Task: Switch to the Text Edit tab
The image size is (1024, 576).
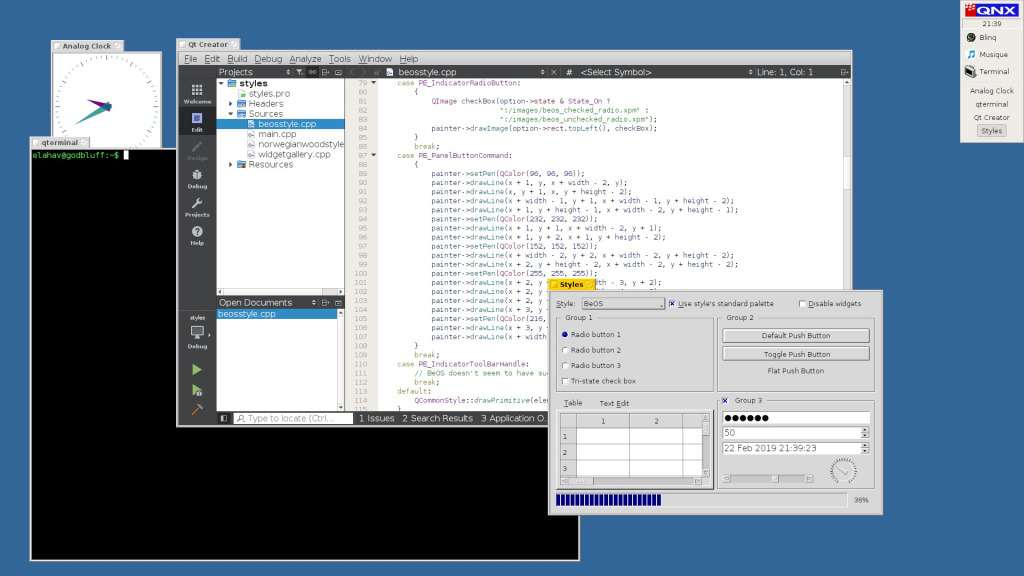Action: point(614,404)
